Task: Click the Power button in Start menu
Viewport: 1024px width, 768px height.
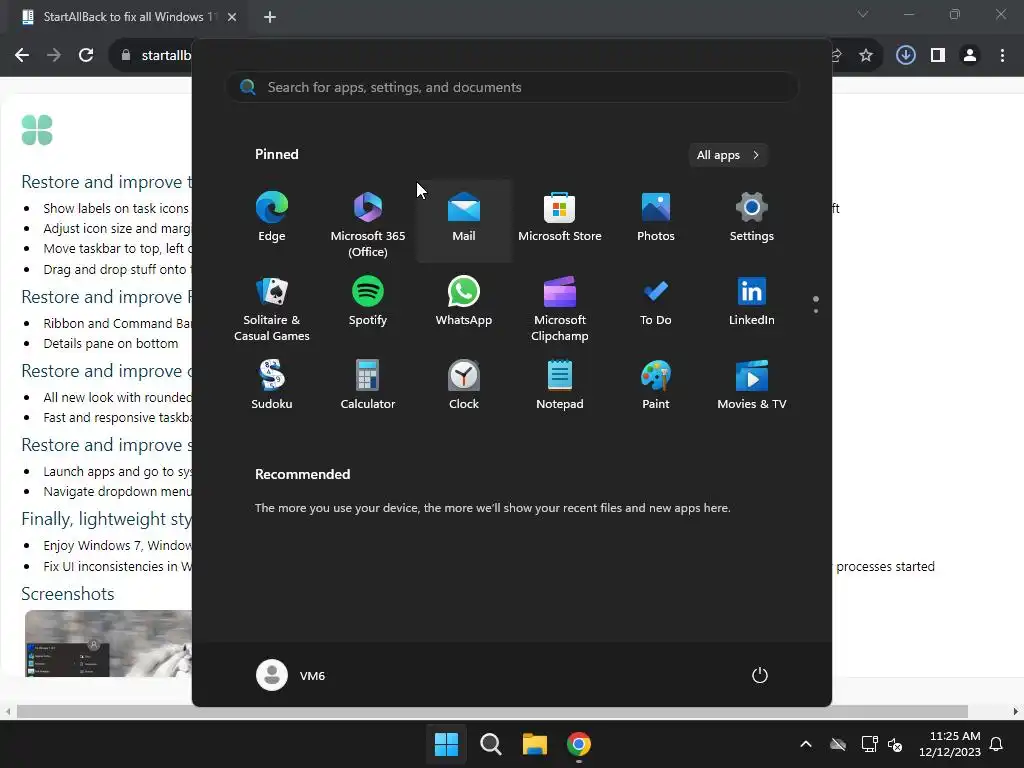Action: [x=760, y=675]
